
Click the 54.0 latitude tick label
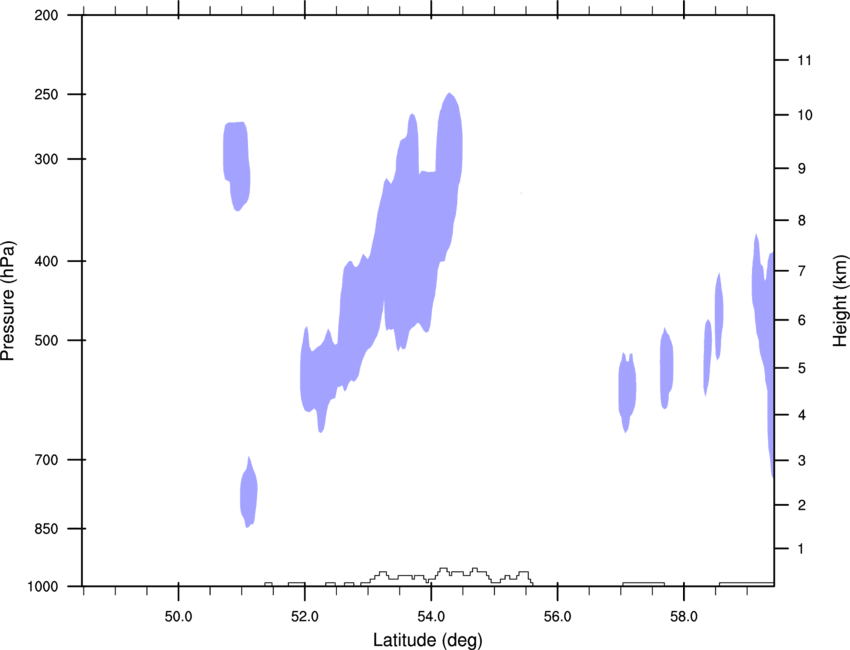click(x=431, y=617)
